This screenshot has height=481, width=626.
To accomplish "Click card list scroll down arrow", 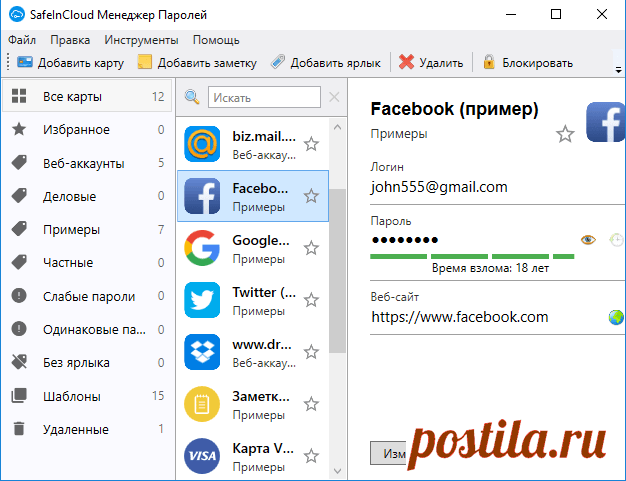I will [x=337, y=471].
